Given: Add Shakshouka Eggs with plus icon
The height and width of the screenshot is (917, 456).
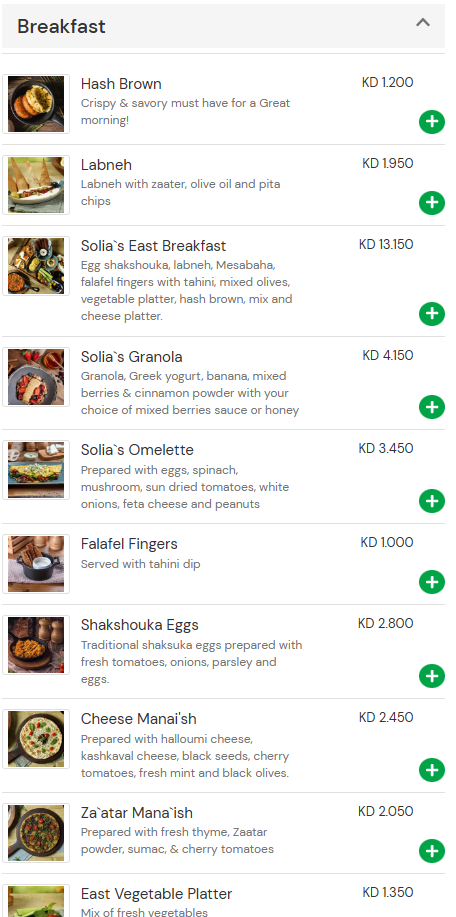Looking at the screenshot, I should click(431, 676).
